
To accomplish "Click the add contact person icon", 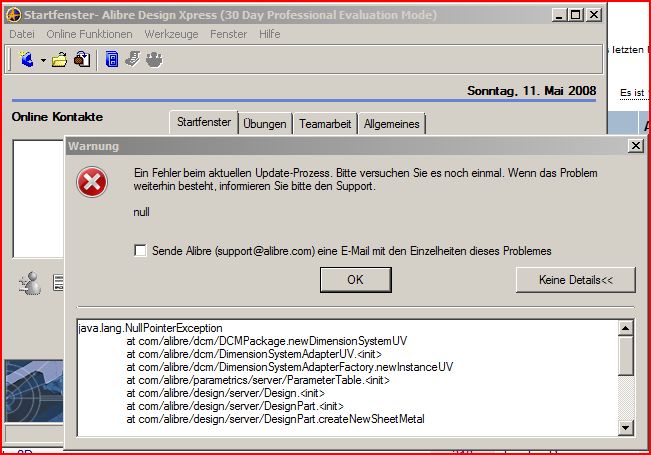I will click(30, 283).
